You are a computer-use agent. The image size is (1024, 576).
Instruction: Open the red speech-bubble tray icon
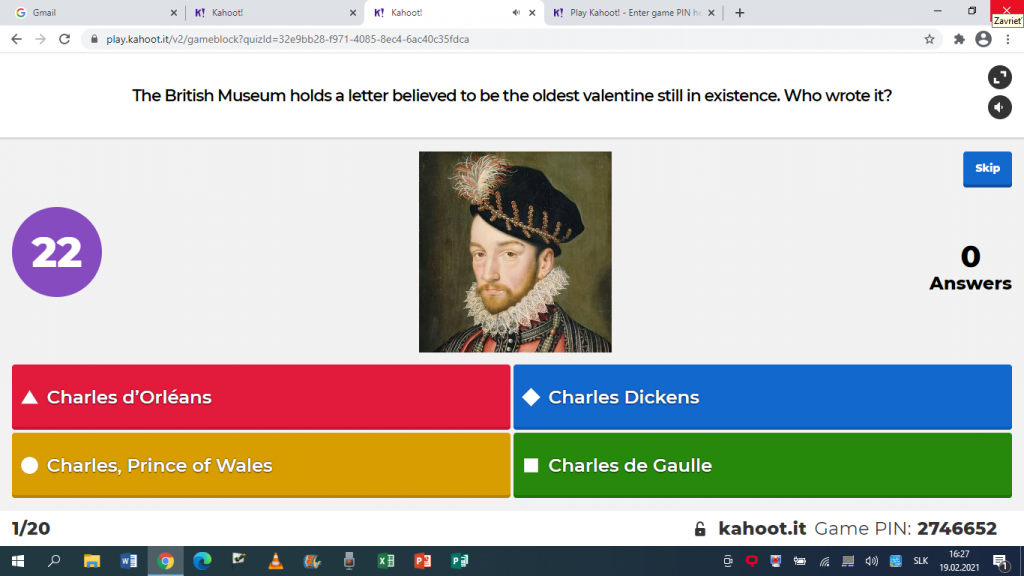pyautogui.click(x=752, y=561)
